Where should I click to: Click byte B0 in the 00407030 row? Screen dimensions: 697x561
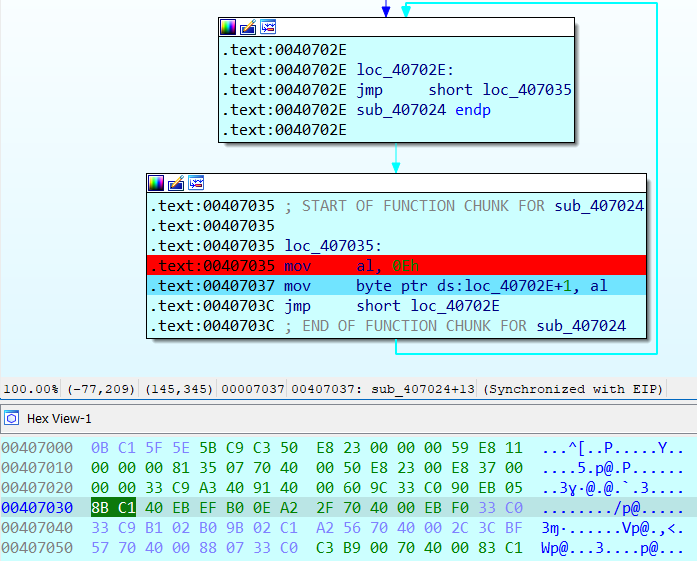click(235, 508)
